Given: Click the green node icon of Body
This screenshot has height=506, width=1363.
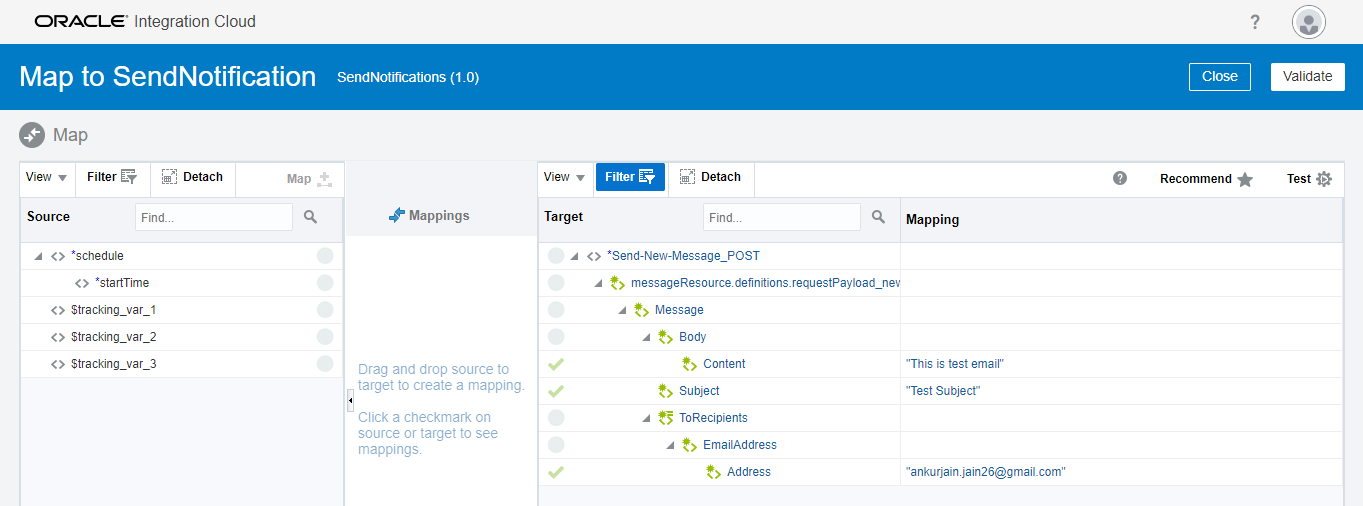Looking at the screenshot, I should tap(665, 337).
